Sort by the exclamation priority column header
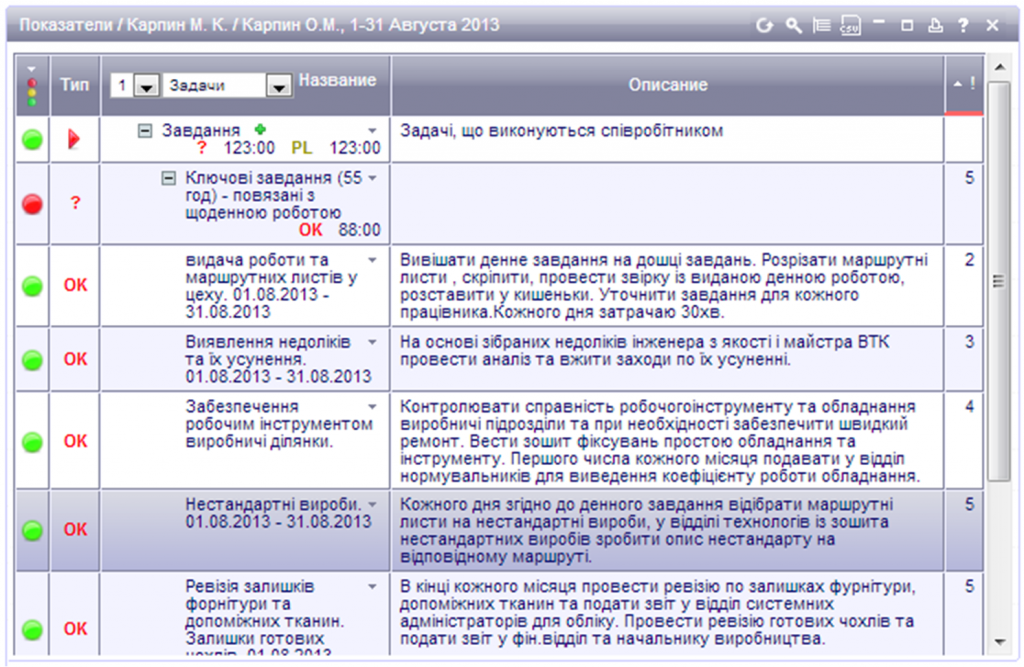This screenshot has width=1024, height=667. pos(964,84)
